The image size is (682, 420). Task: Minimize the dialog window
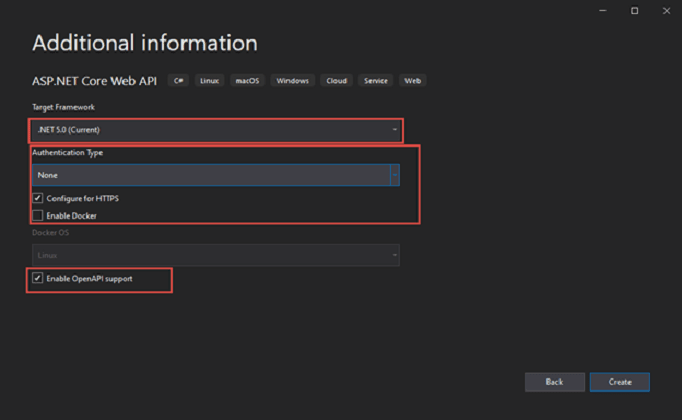(x=605, y=11)
